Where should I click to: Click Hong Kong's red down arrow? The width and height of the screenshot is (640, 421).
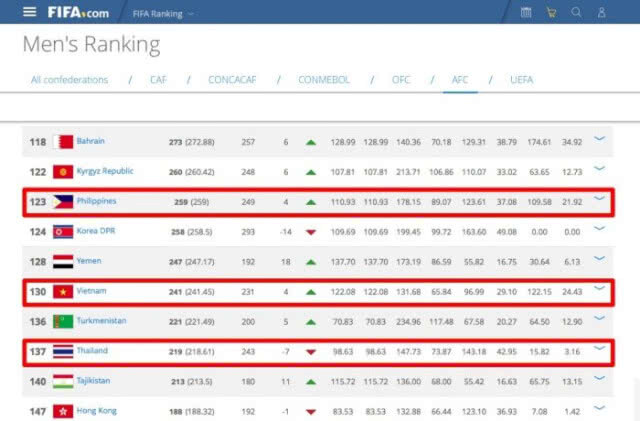(311, 412)
